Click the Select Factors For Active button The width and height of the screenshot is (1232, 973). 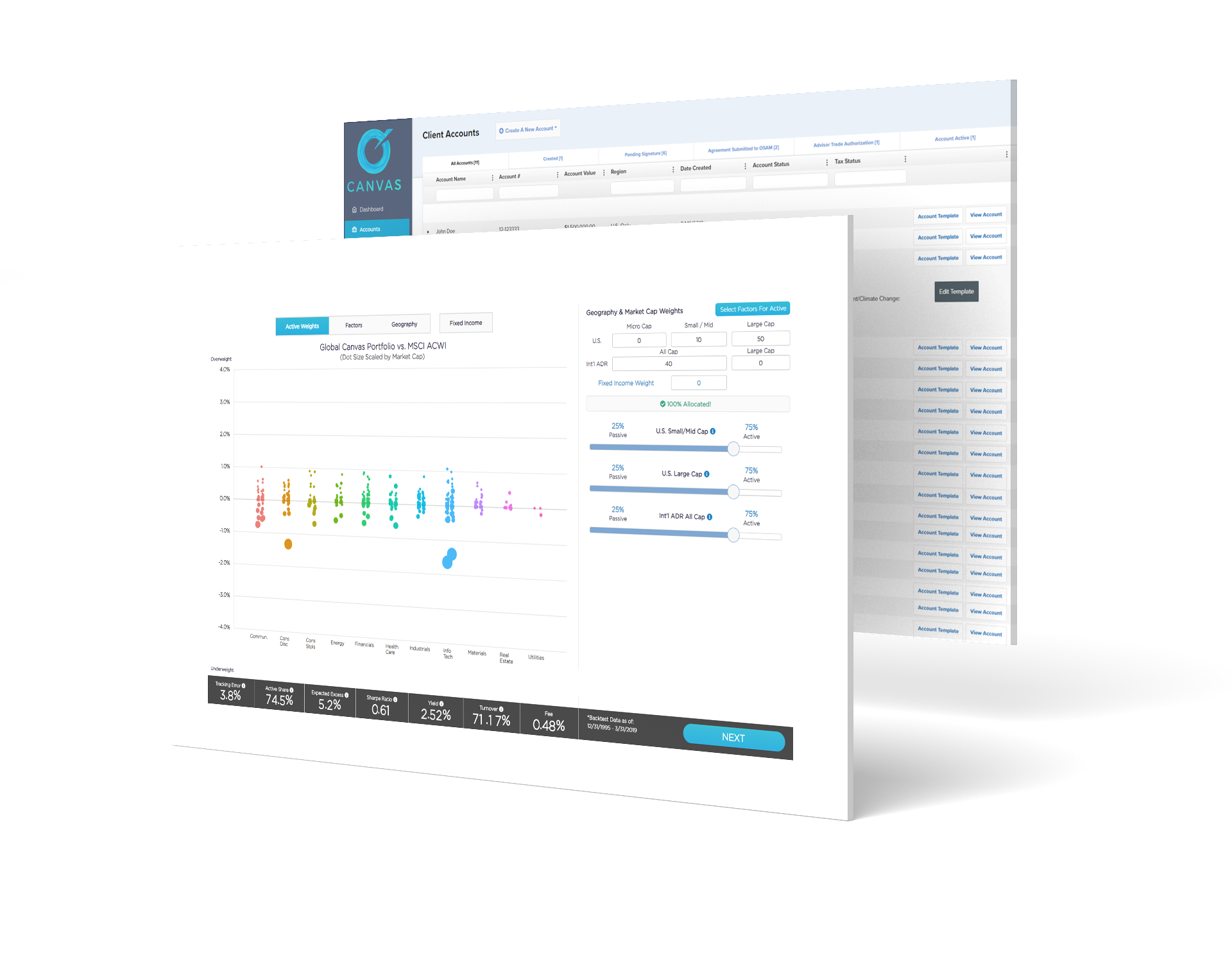(x=753, y=308)
